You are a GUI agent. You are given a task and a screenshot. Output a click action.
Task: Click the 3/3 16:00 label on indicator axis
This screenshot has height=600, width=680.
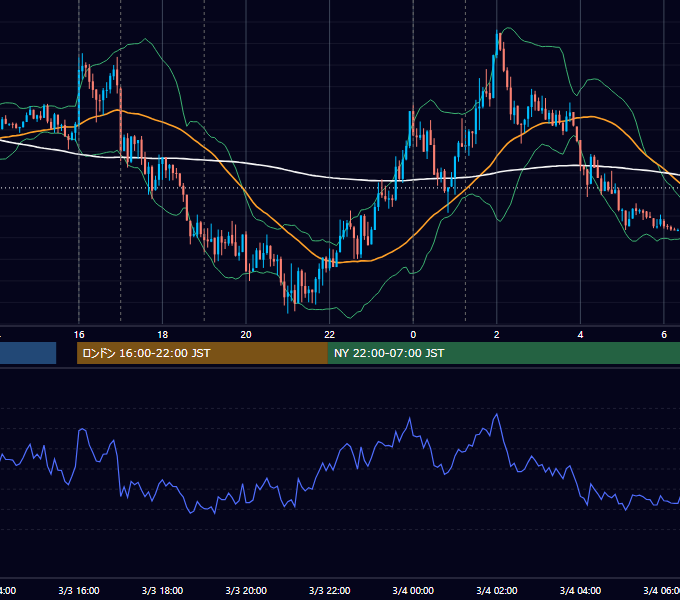79,591
